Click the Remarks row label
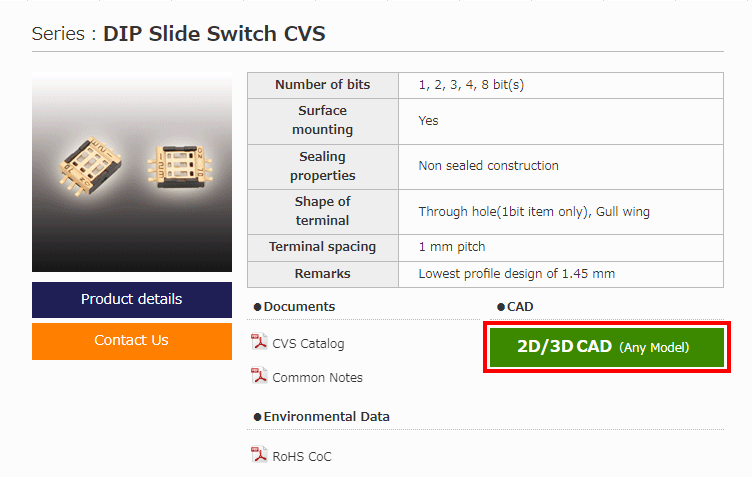This screenshot has width=752, height=477. (x=323, y=274)
